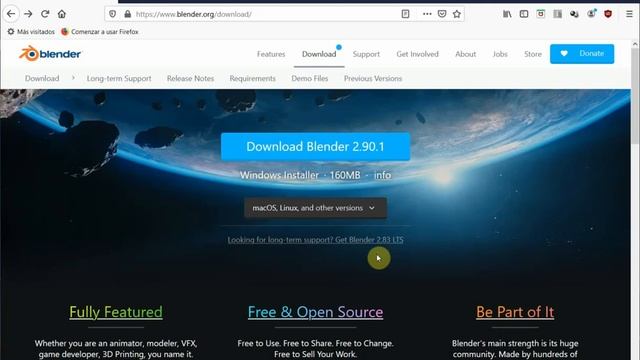Open the About menu item
This screenshot has width=640, height=360.
[465, 54]
